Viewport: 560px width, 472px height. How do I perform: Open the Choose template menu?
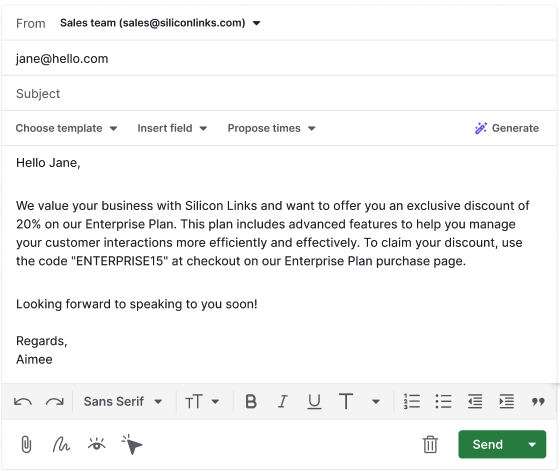(x=66, y=128)
